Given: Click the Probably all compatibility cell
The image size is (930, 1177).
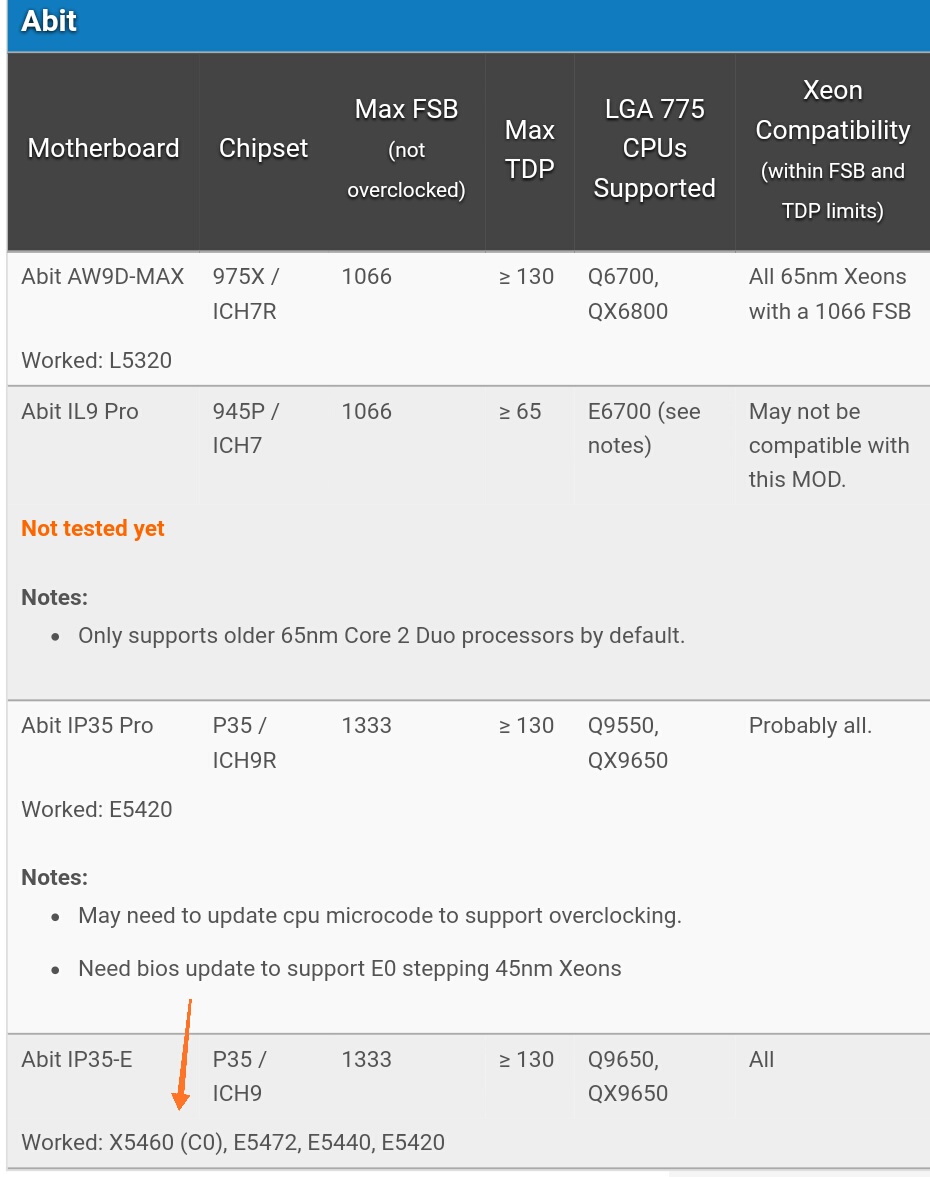Looking at the screenshot, I should [810, 726].
